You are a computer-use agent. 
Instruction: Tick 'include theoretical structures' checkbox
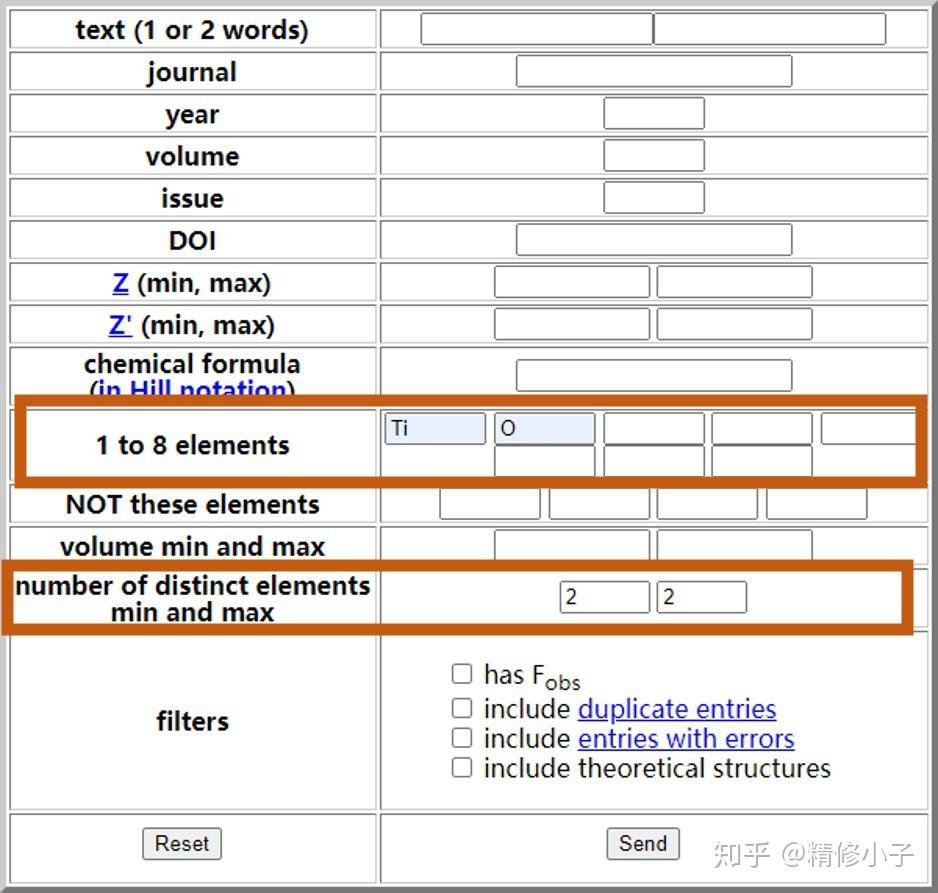click(x=461, y=768)
